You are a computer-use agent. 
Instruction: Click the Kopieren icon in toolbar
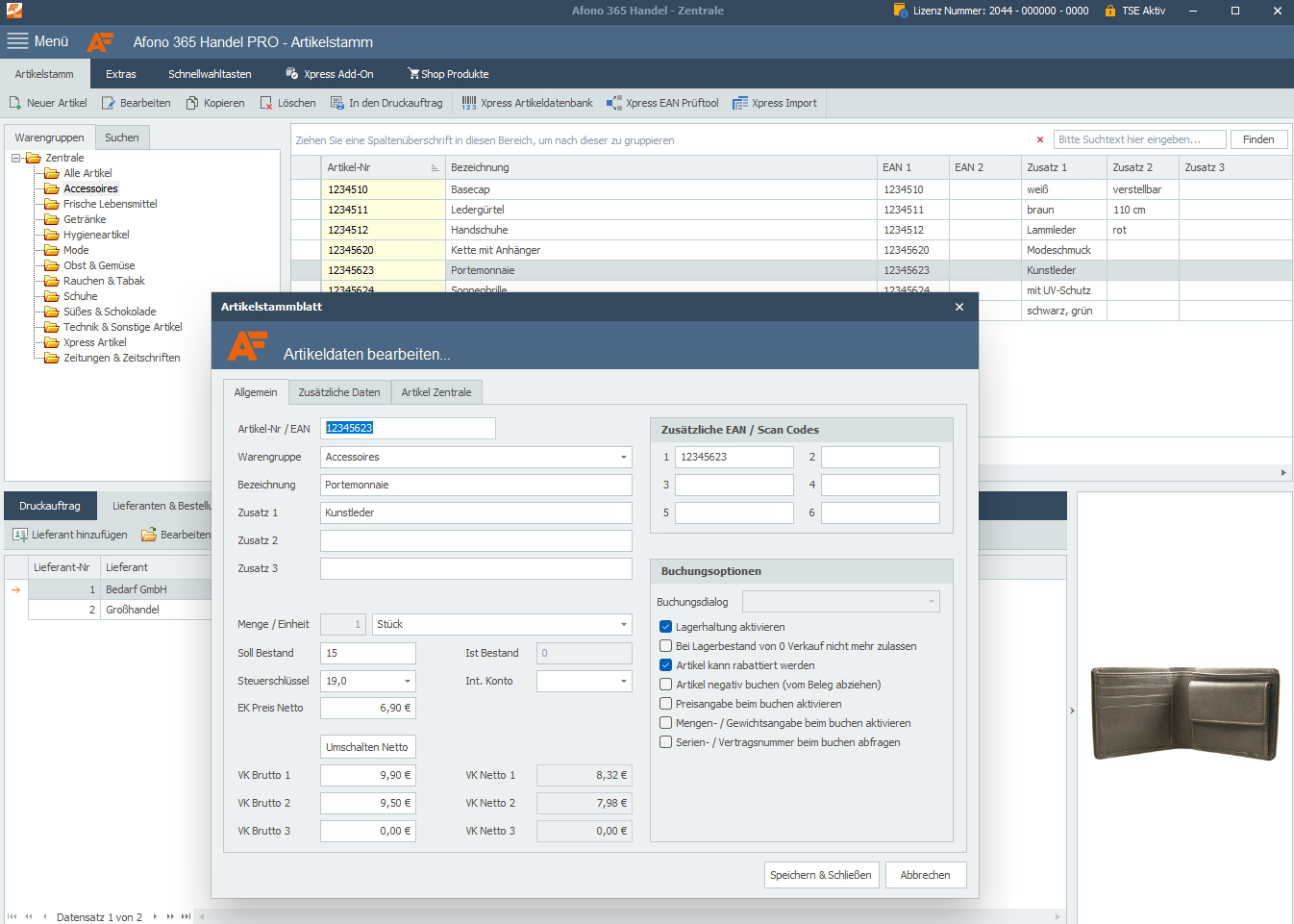pyautogui.click(x=192, y=103)
